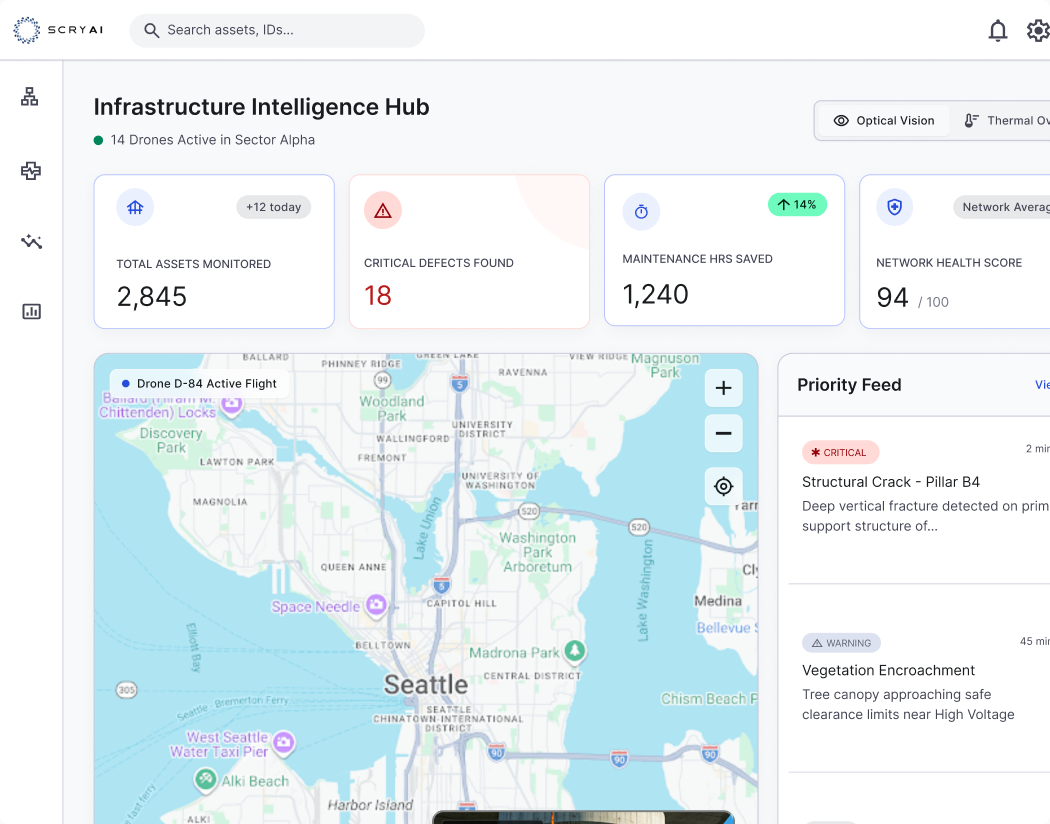Recenter map with locate target button
Image resolution: width=1050 pixels, height=824 pixels.
tap(723, 486)
